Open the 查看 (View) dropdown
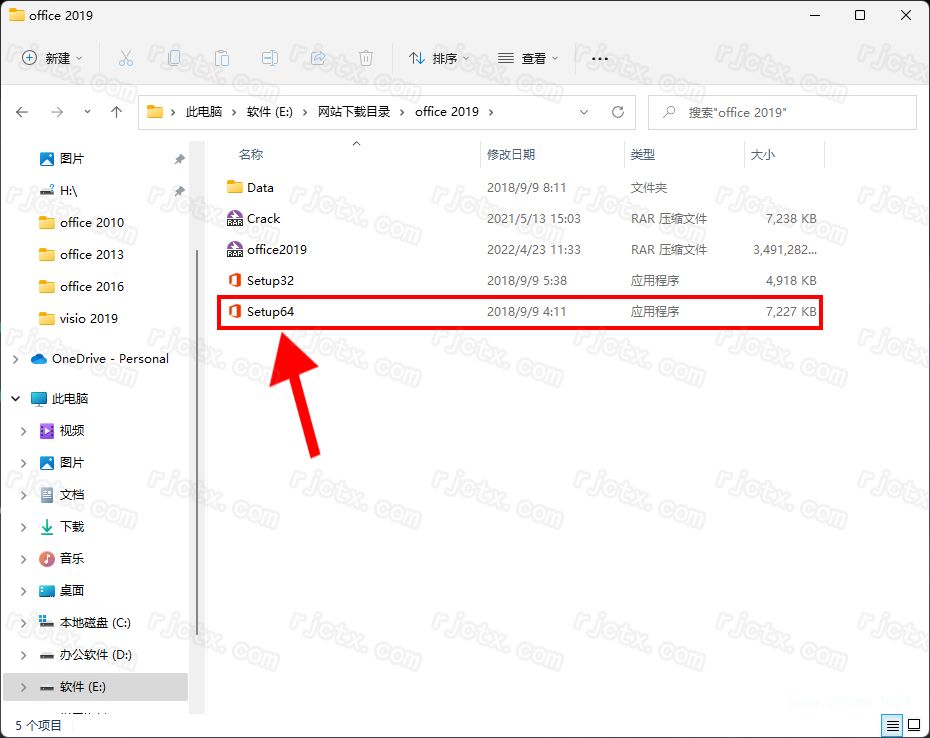The height and width of the screenshot is (738, 930). pos(526,58)
